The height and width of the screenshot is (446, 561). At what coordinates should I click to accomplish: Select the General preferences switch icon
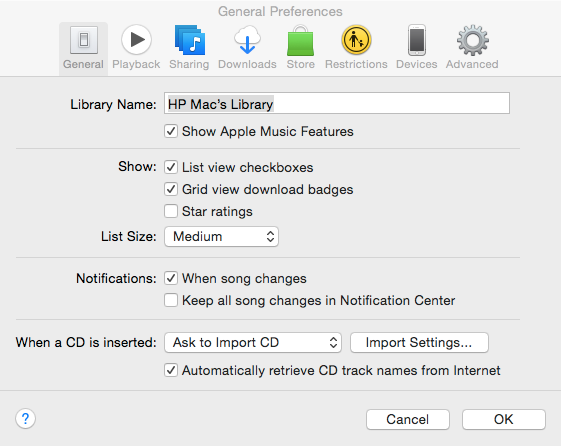click(84, 40)
